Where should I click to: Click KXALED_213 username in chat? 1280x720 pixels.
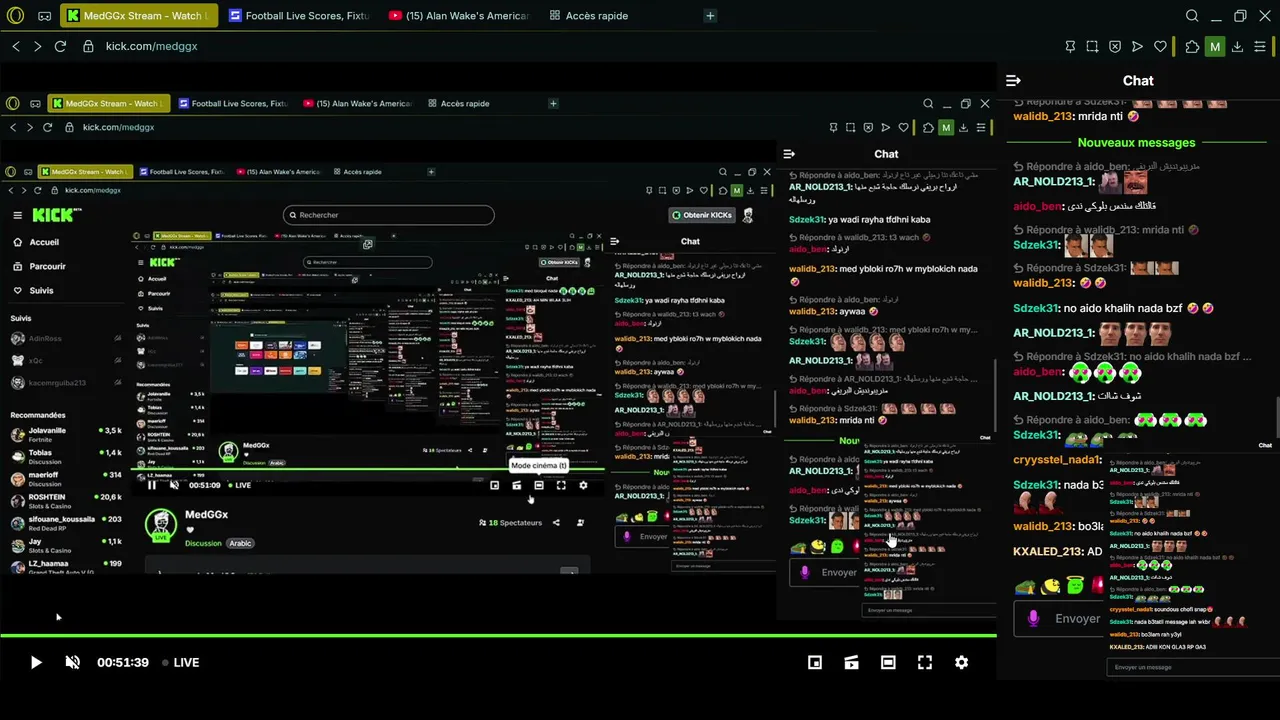pyautogui.click(x=1048, y=552)
